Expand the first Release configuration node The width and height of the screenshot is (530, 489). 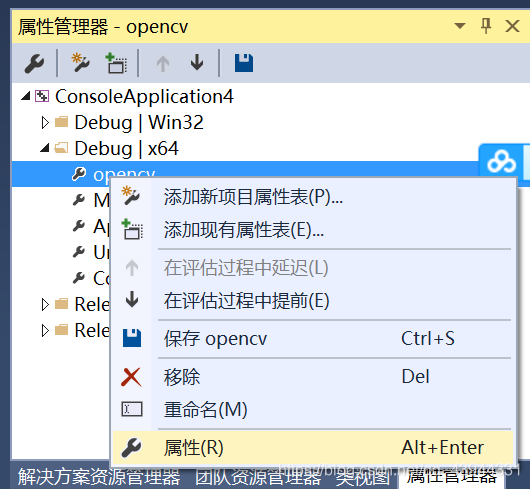coord(45,304)
